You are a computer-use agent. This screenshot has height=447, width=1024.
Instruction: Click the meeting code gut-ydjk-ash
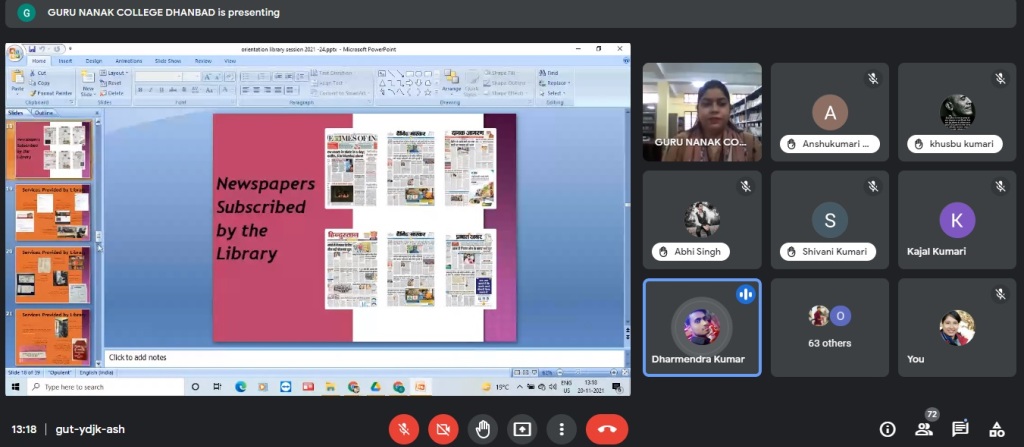pos(90,429)
